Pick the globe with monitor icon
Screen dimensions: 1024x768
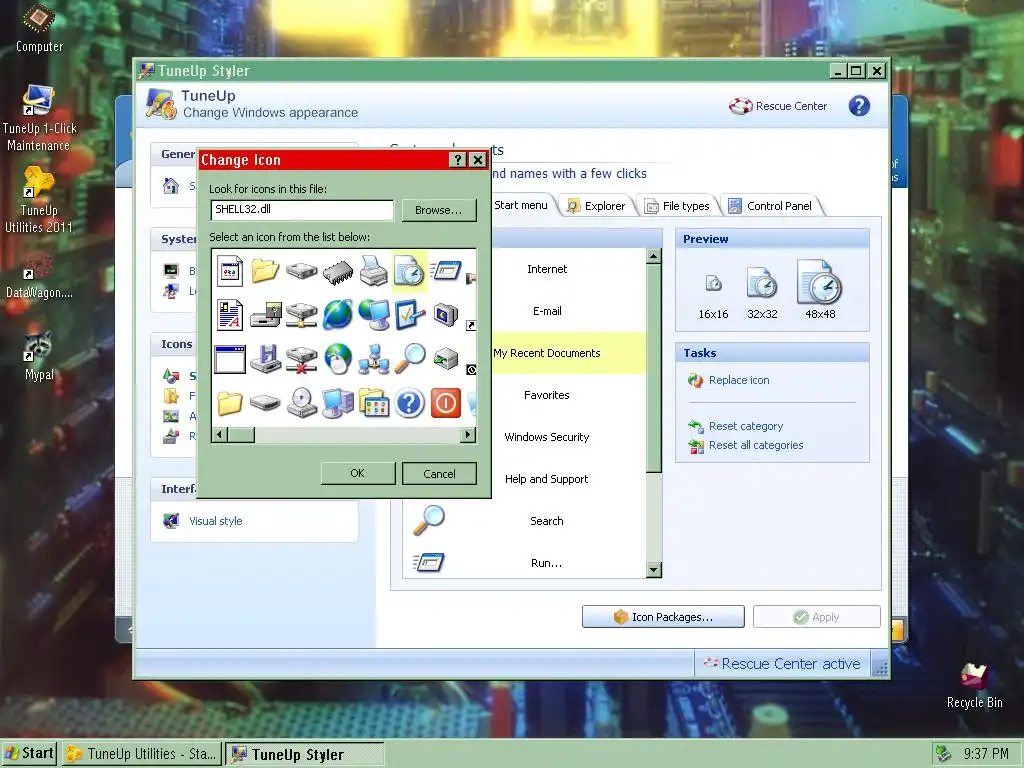[x=374, y=315]
